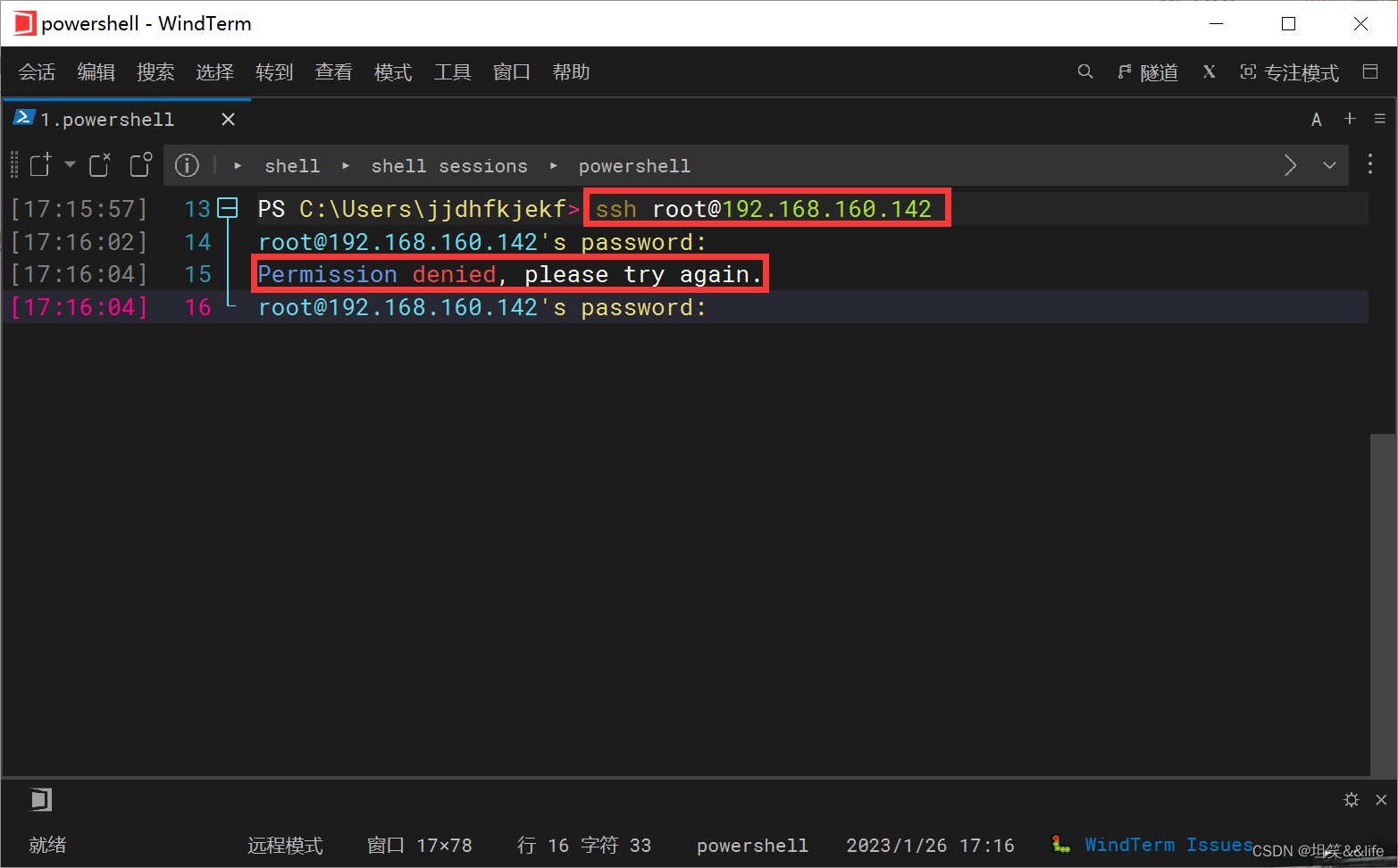Enable 专注模式 focus mode
1398x868 pixels.
click(1289, 72)
